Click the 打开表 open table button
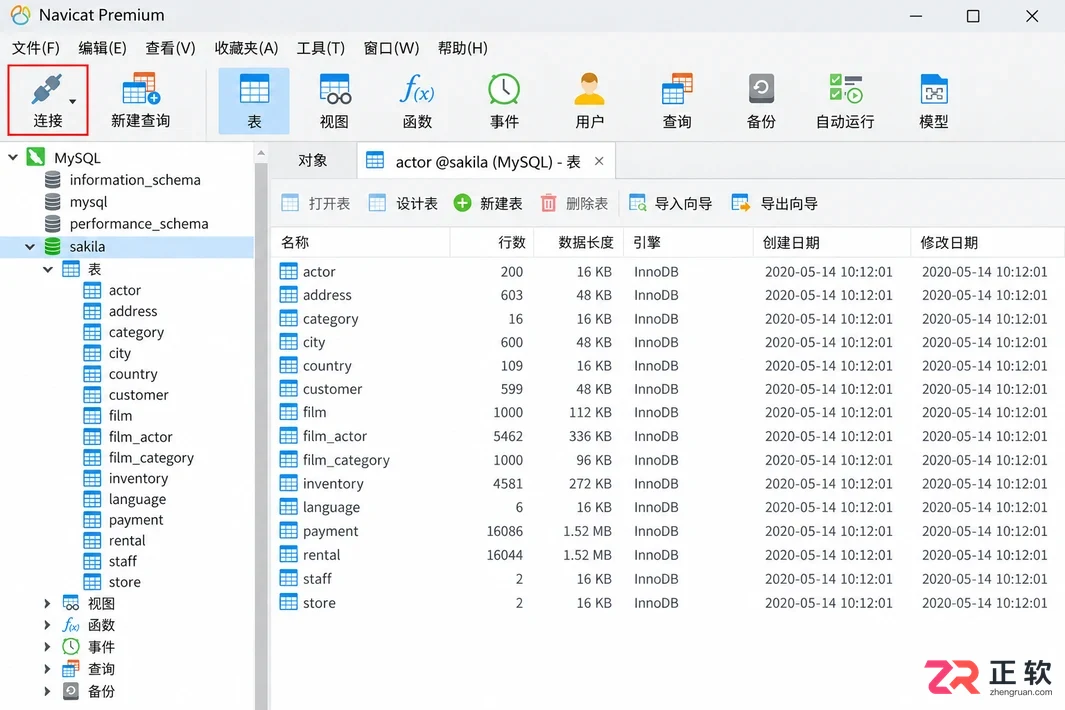The width and height of the screenshot is (1065, 710). 316,203
